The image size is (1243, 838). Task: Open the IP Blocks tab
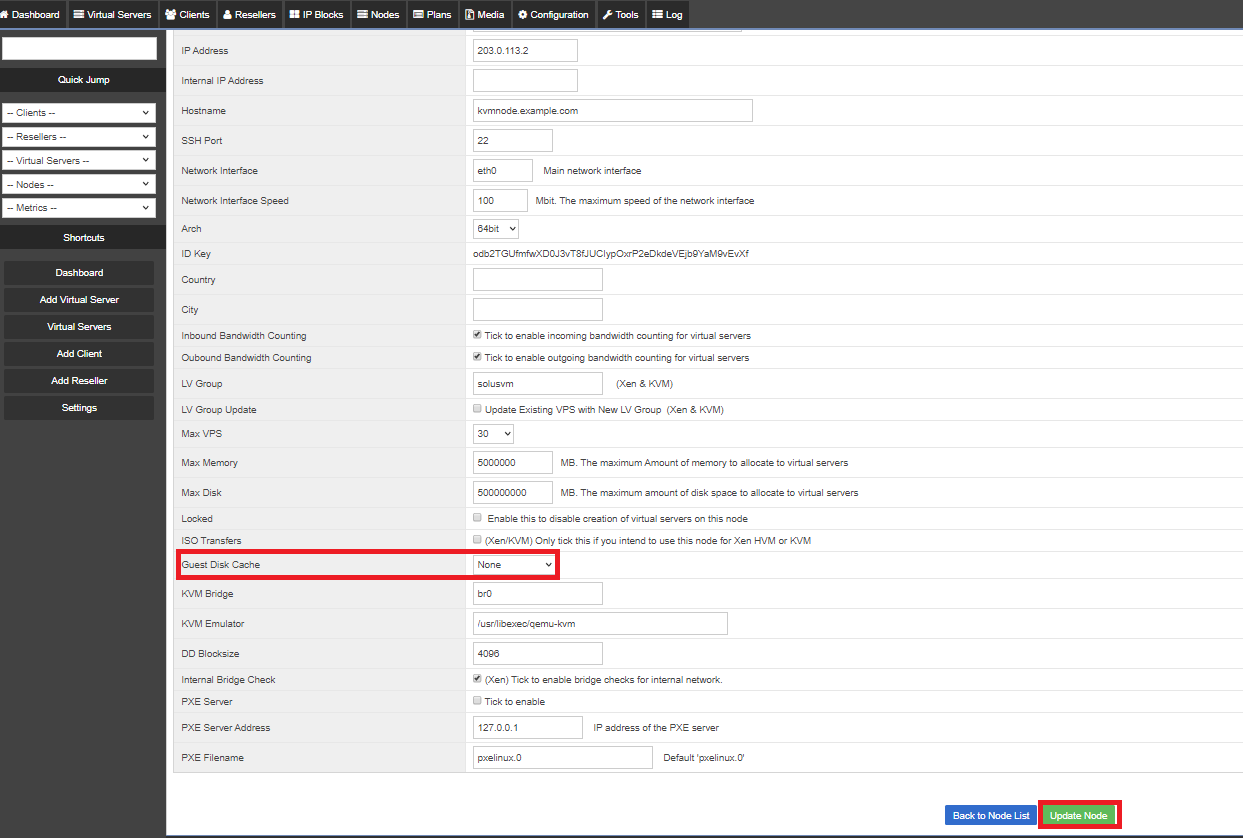click(x=316, y=14)
